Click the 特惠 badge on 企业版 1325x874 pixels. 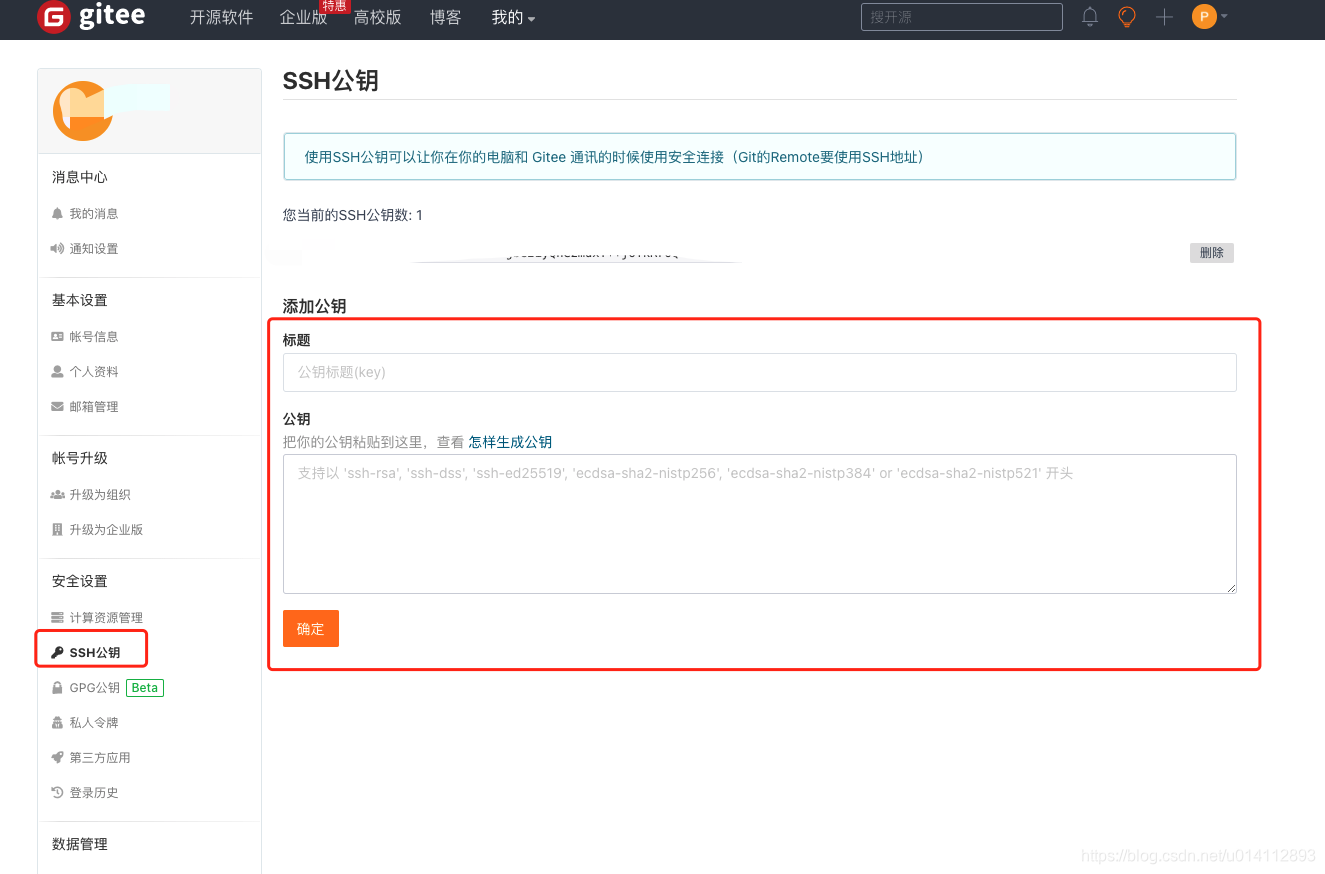pos(334,6)
